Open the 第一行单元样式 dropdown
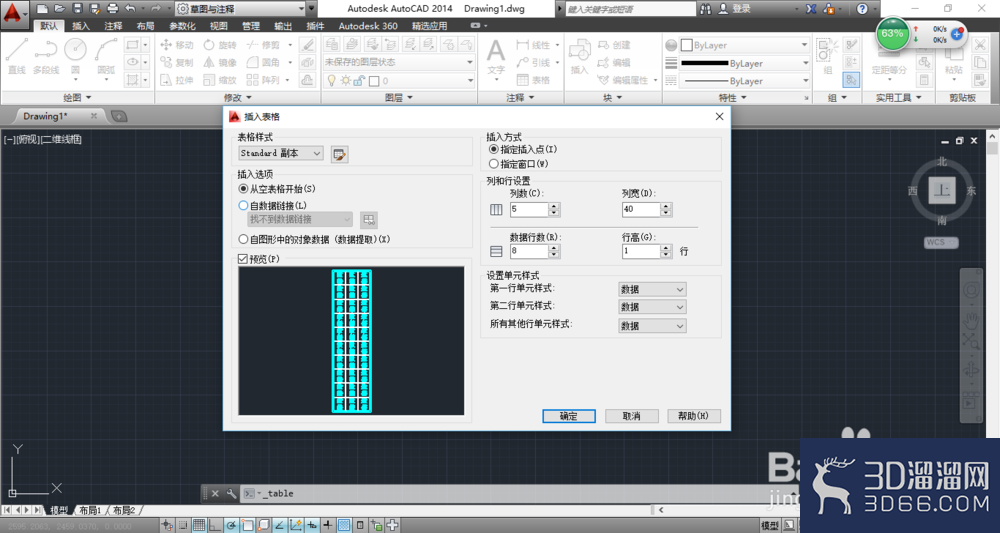This screenshot has height=533, width=1000. pos(652,289)
